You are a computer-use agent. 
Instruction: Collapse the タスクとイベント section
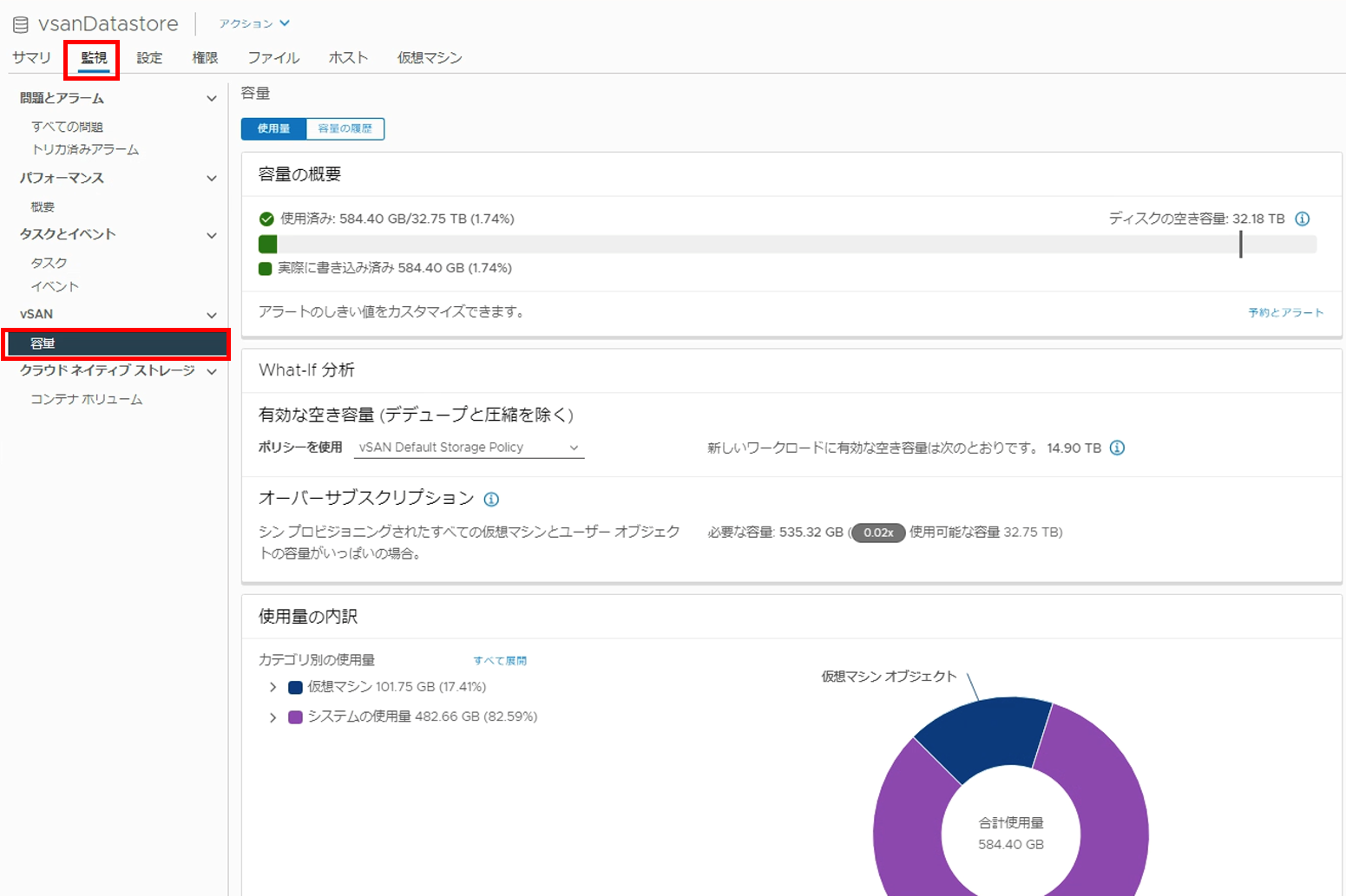coord(212,235)
